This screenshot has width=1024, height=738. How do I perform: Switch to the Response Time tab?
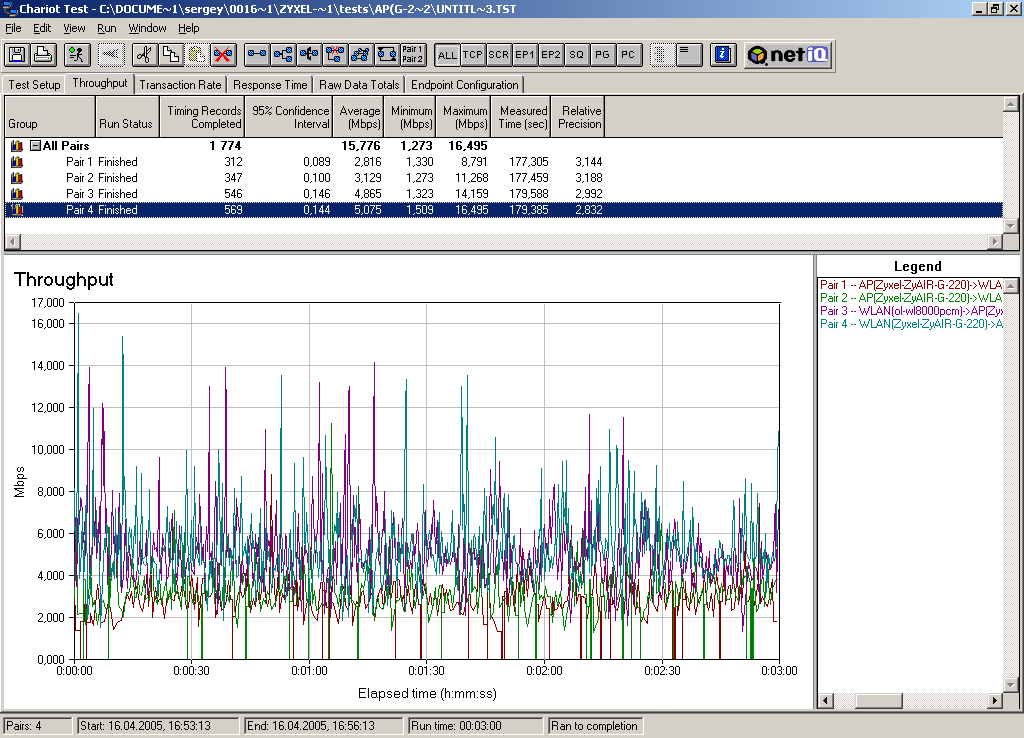270,85
